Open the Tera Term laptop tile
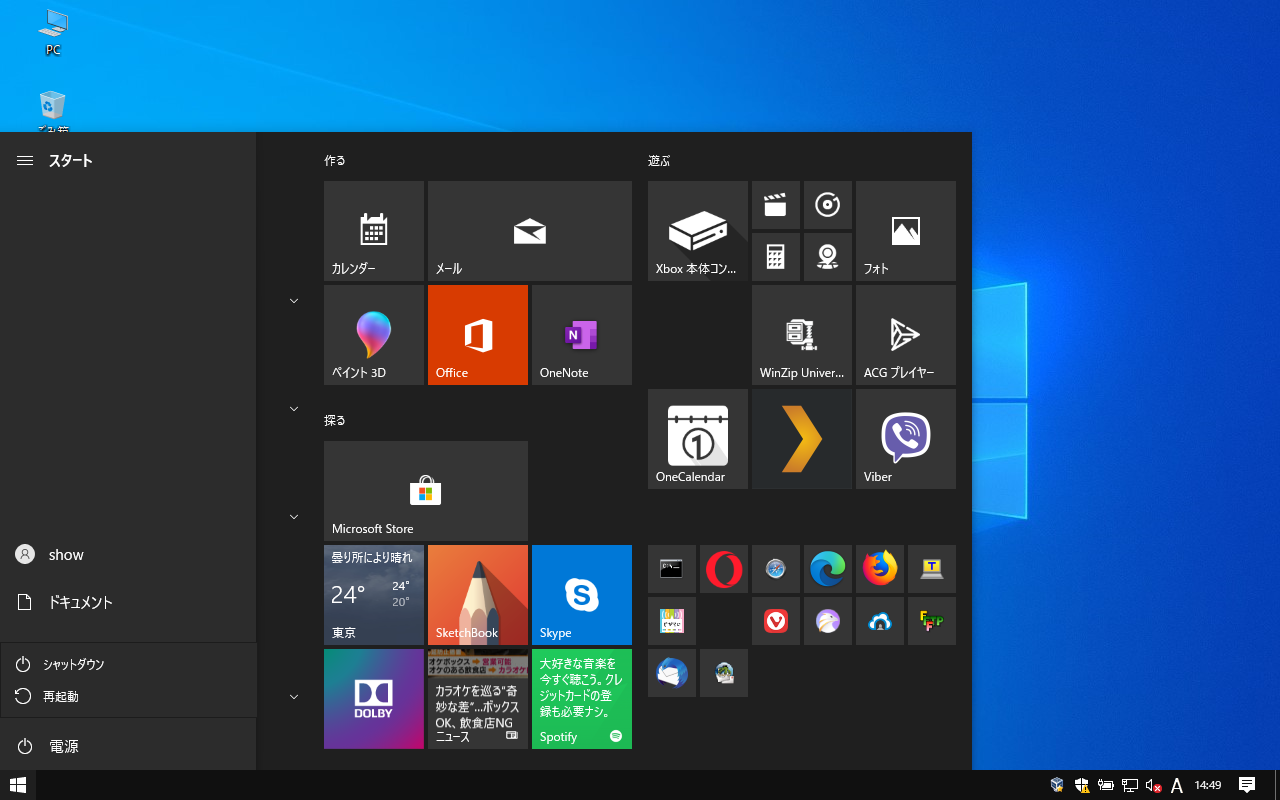The image size is (1280, 800). click(x=932, y=569)
